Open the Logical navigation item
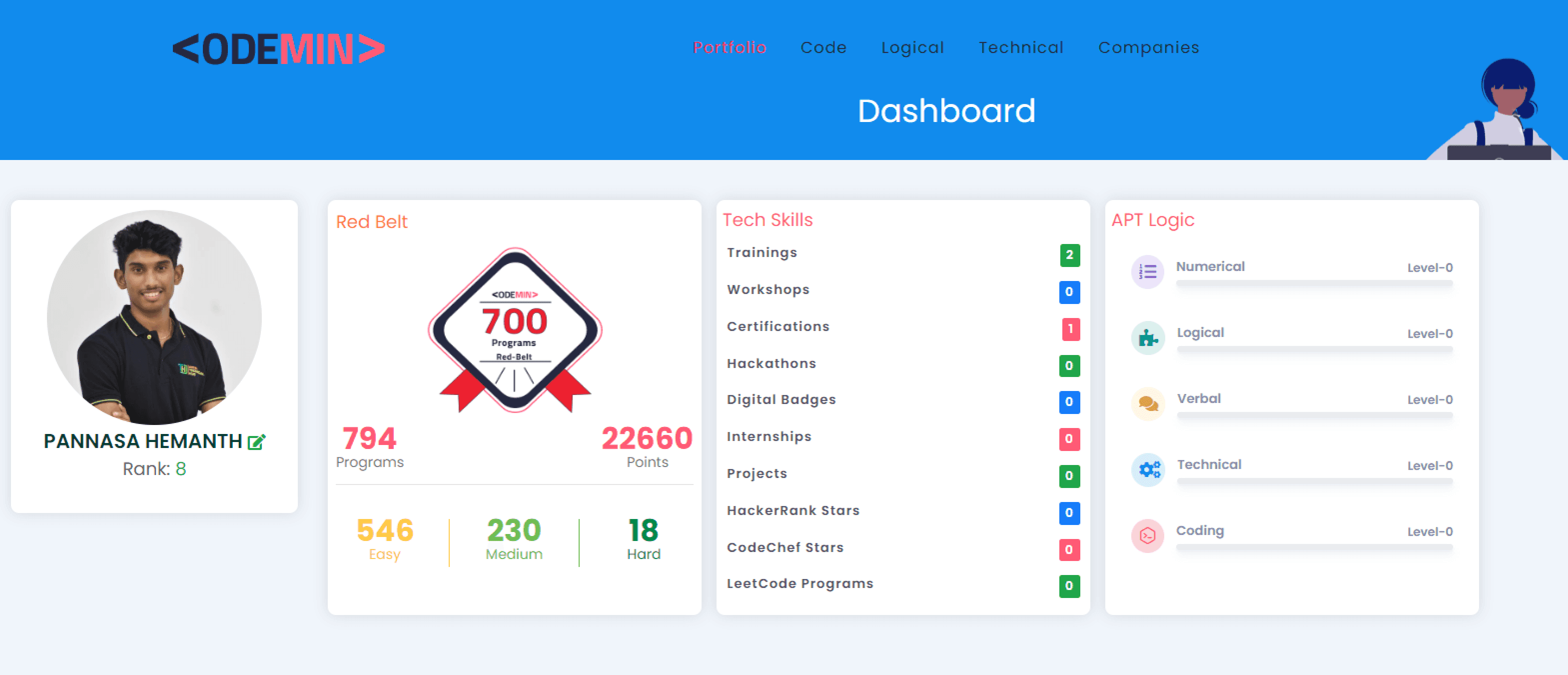Image resolution: width=1568 pixels, height=675 pixels. [912, 47]
